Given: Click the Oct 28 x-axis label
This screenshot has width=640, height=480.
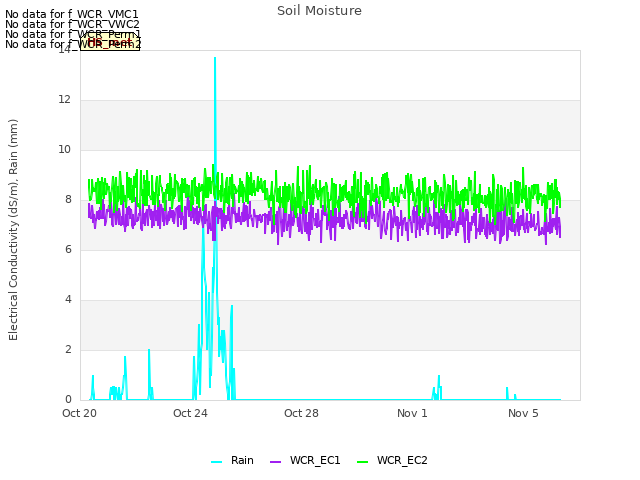Looking at the screenshot, I should click(301, 413).
